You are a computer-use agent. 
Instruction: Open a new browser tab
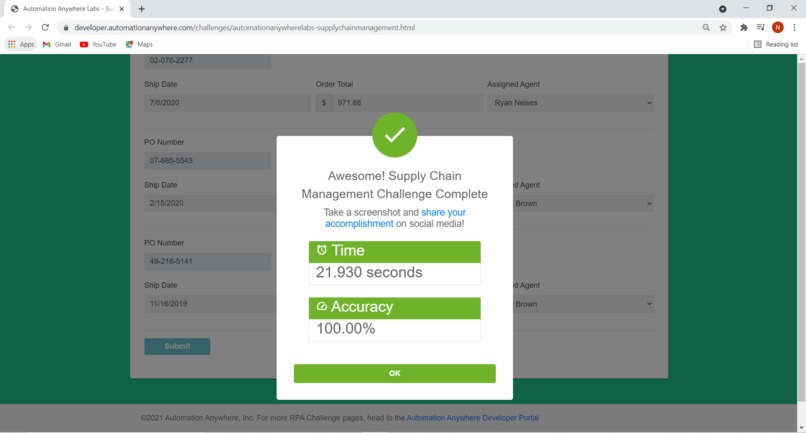(141, 9)
